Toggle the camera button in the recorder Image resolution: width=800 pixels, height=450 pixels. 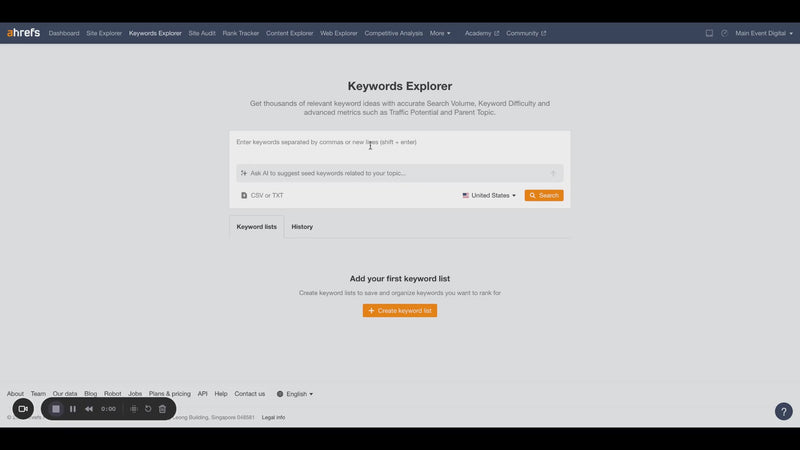[23, 409]
